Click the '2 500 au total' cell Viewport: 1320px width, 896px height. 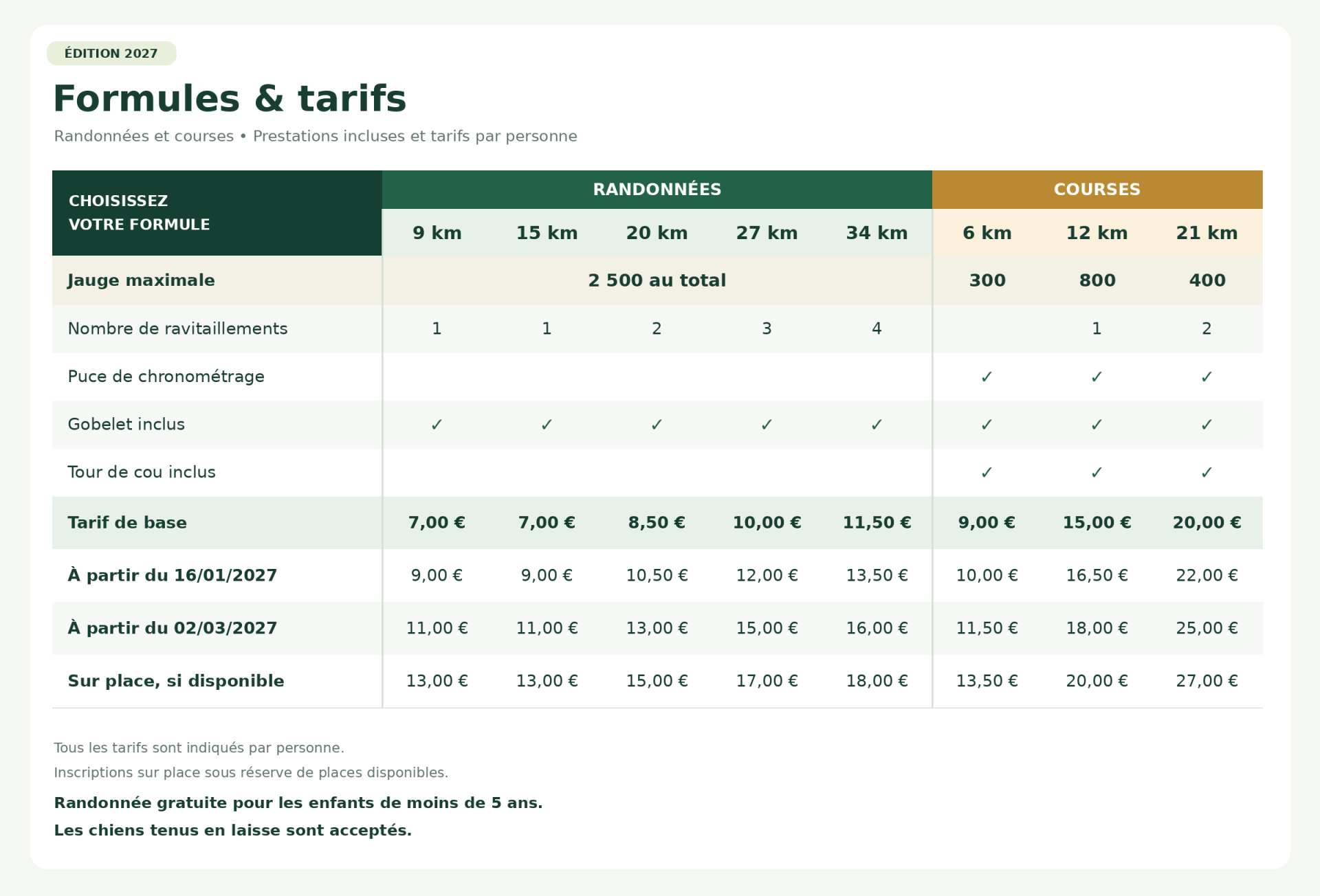click(x=657, y=280)
